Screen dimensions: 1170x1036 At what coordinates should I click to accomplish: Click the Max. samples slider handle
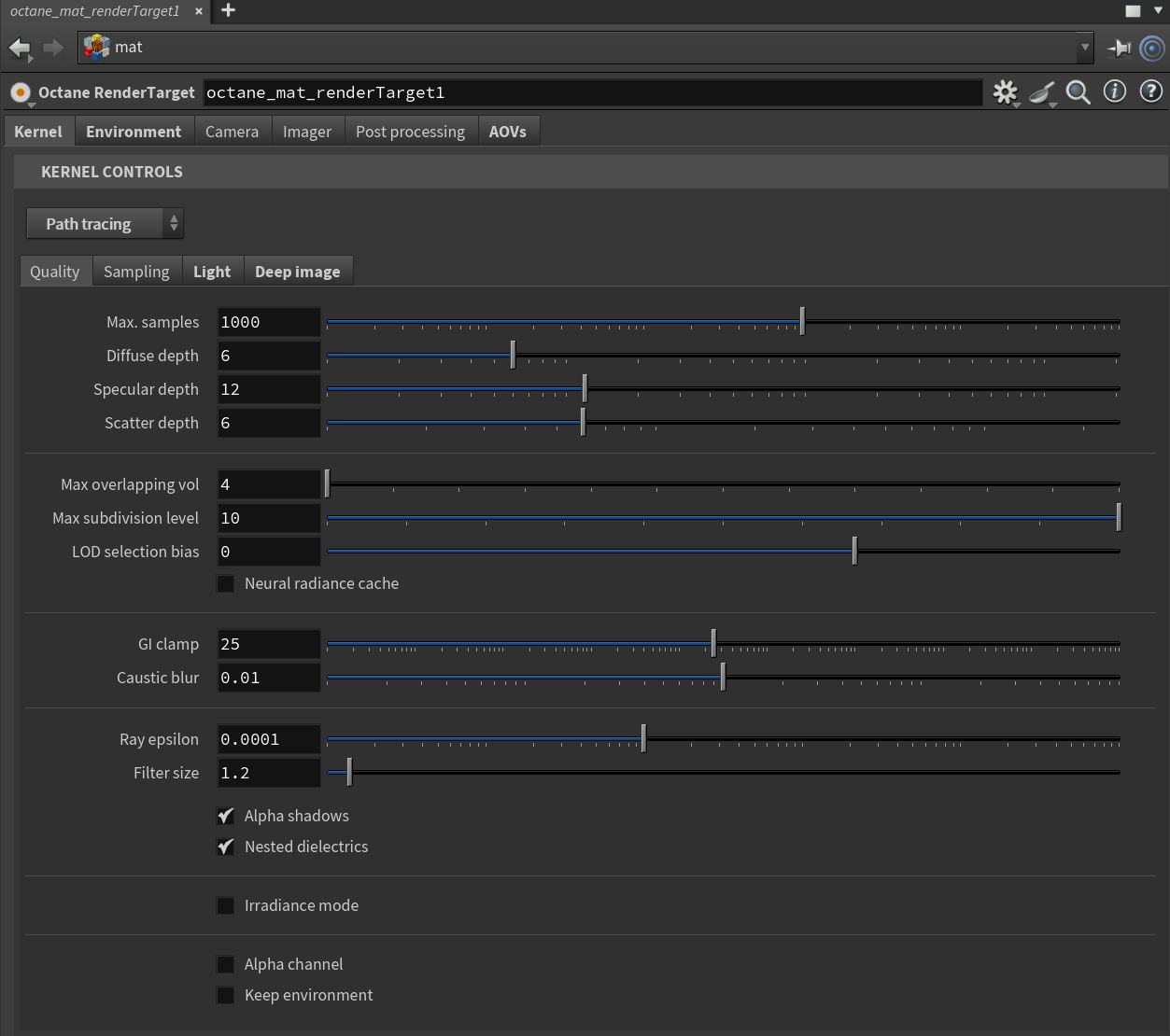802,322
